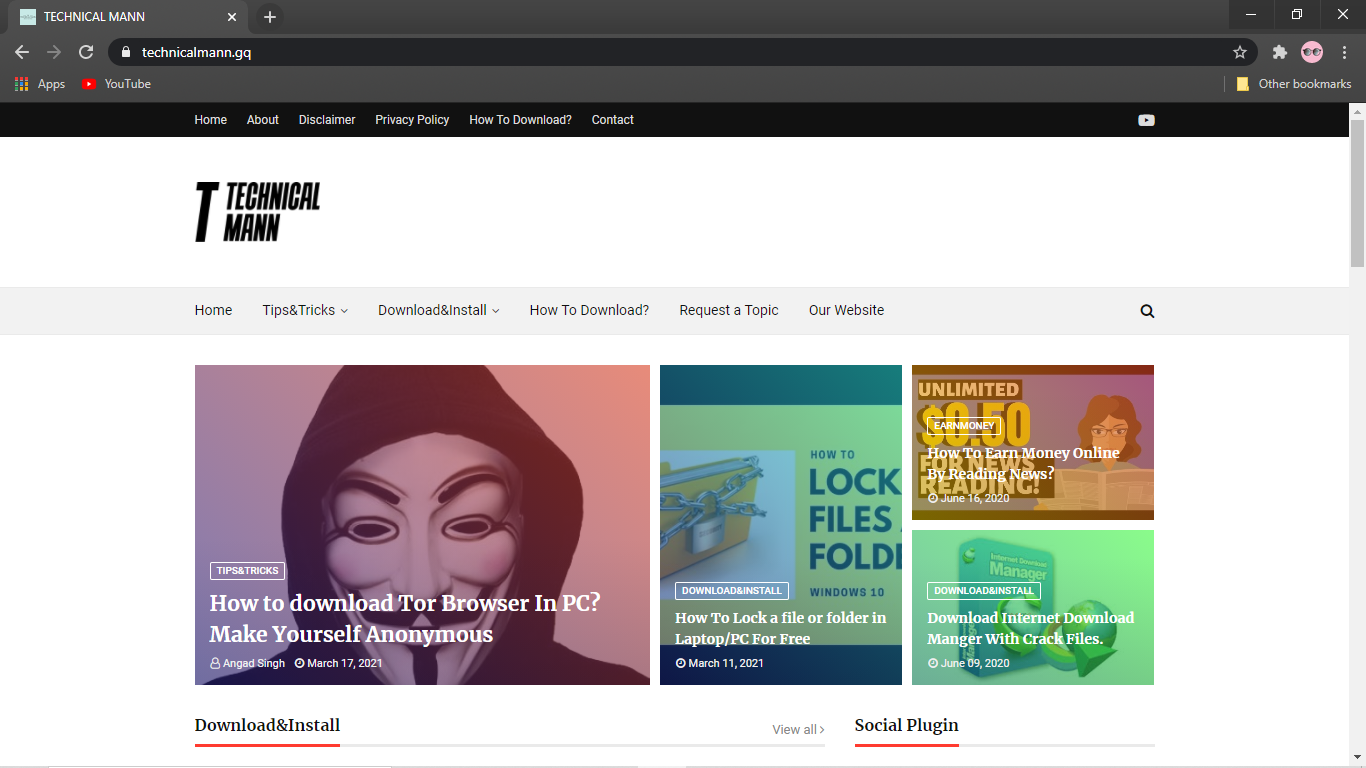The height and width of the screenshot is (768, 1366).
Task: Open a new tab with plus button
Action: click(x=270, y=17)
